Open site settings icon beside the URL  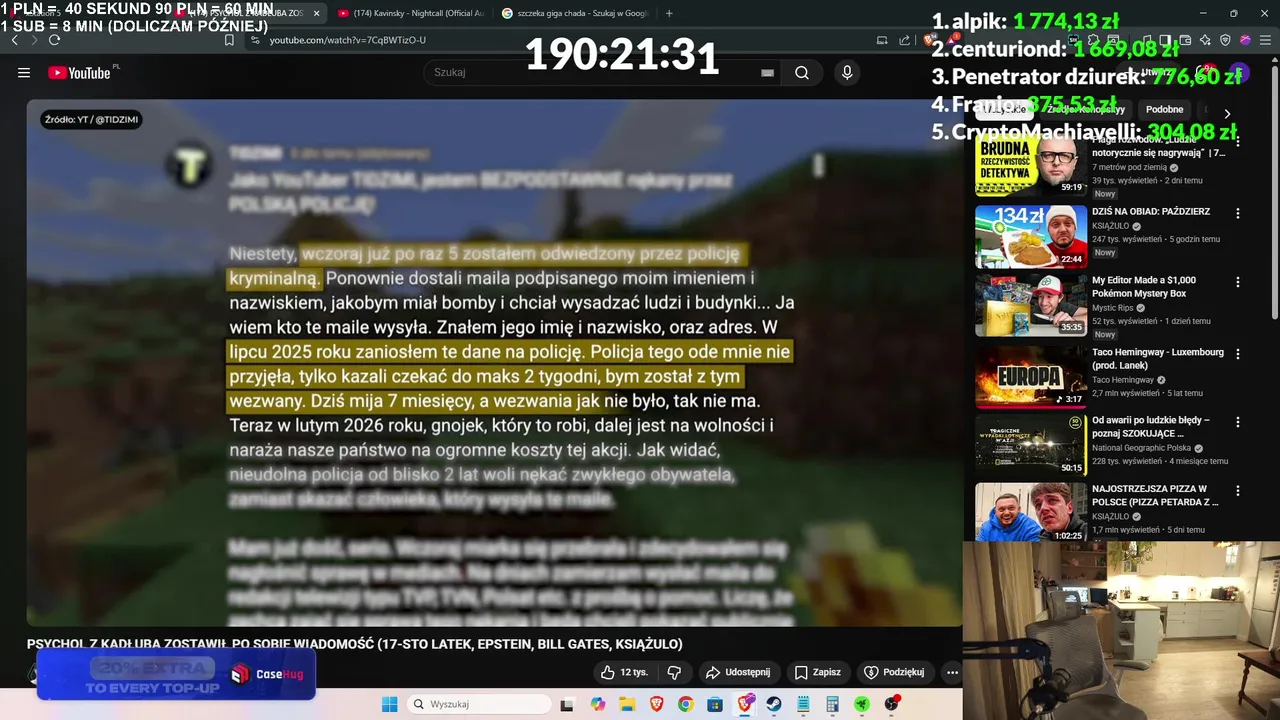tap(255, 40)
